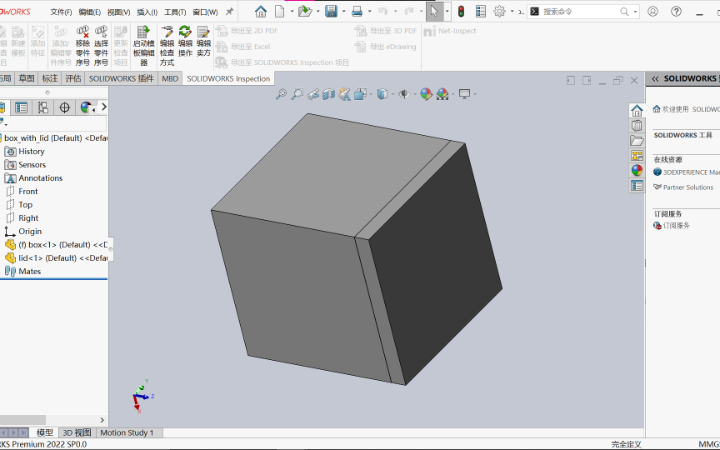This screenshot has width=720, height=450.
Task: Open Options gear icon
Action: pyautogui.click(x=500, y=11)
